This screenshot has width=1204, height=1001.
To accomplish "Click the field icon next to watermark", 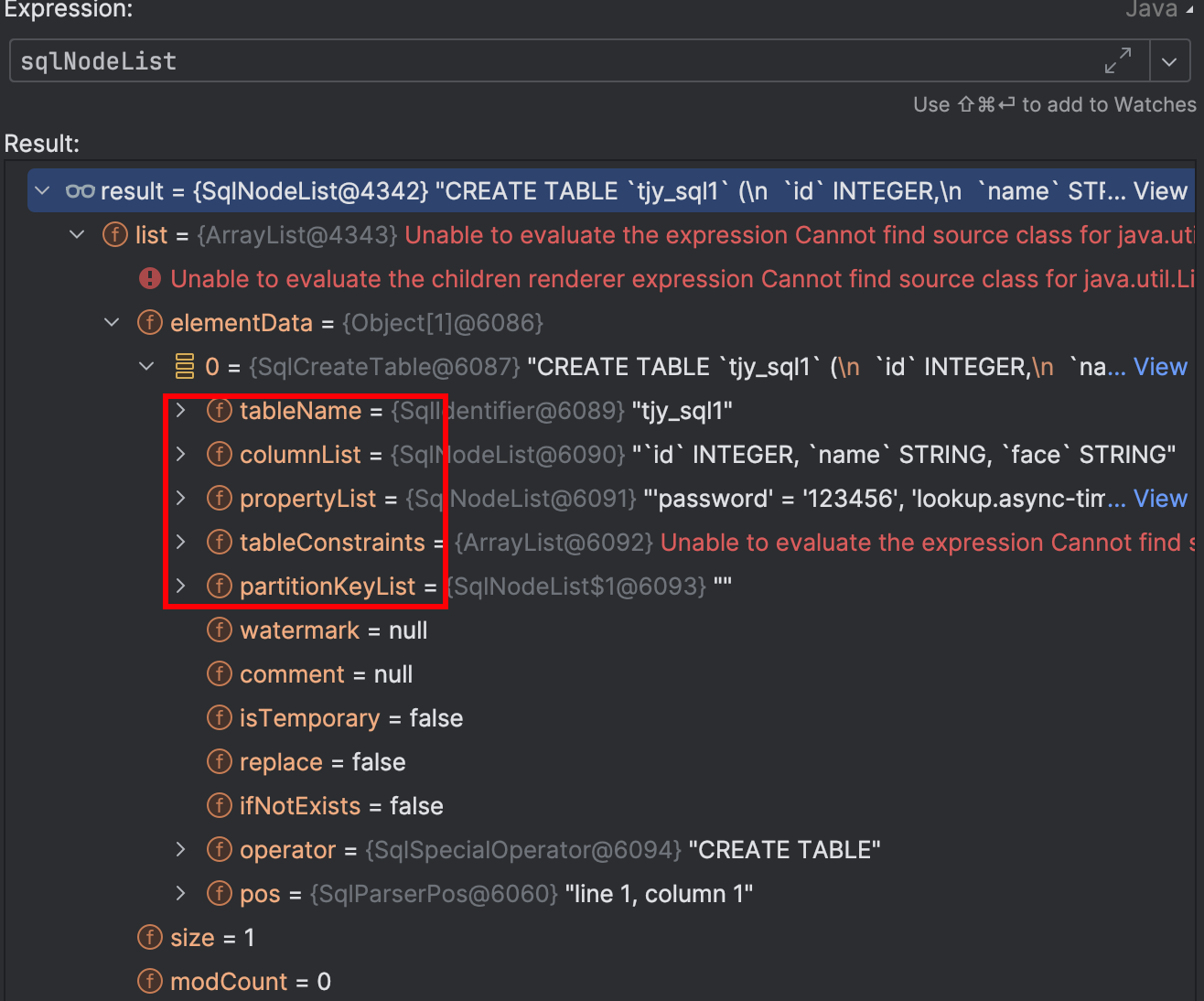I will pos(220,630).
